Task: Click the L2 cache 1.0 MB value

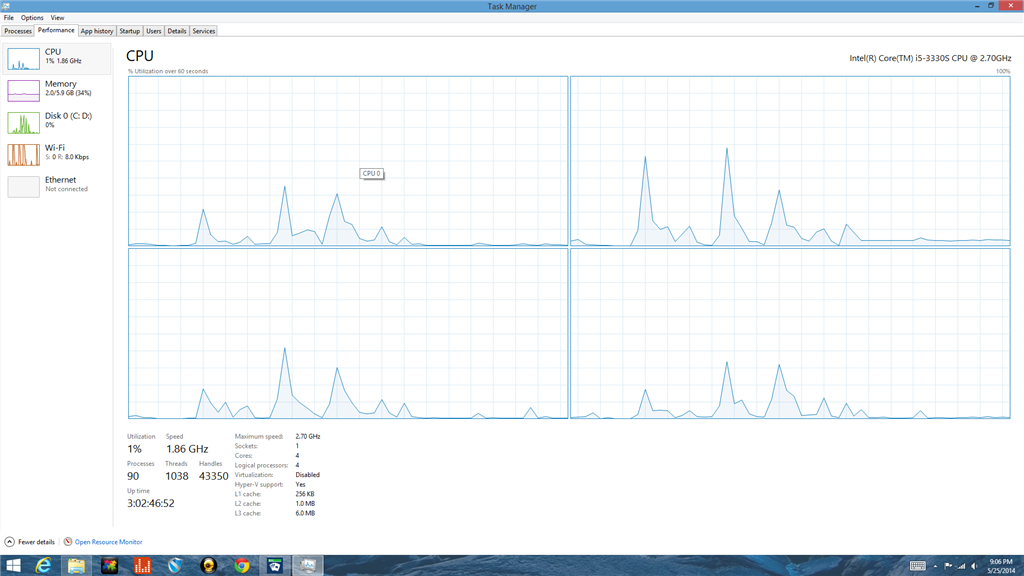Action: (305, 504)
